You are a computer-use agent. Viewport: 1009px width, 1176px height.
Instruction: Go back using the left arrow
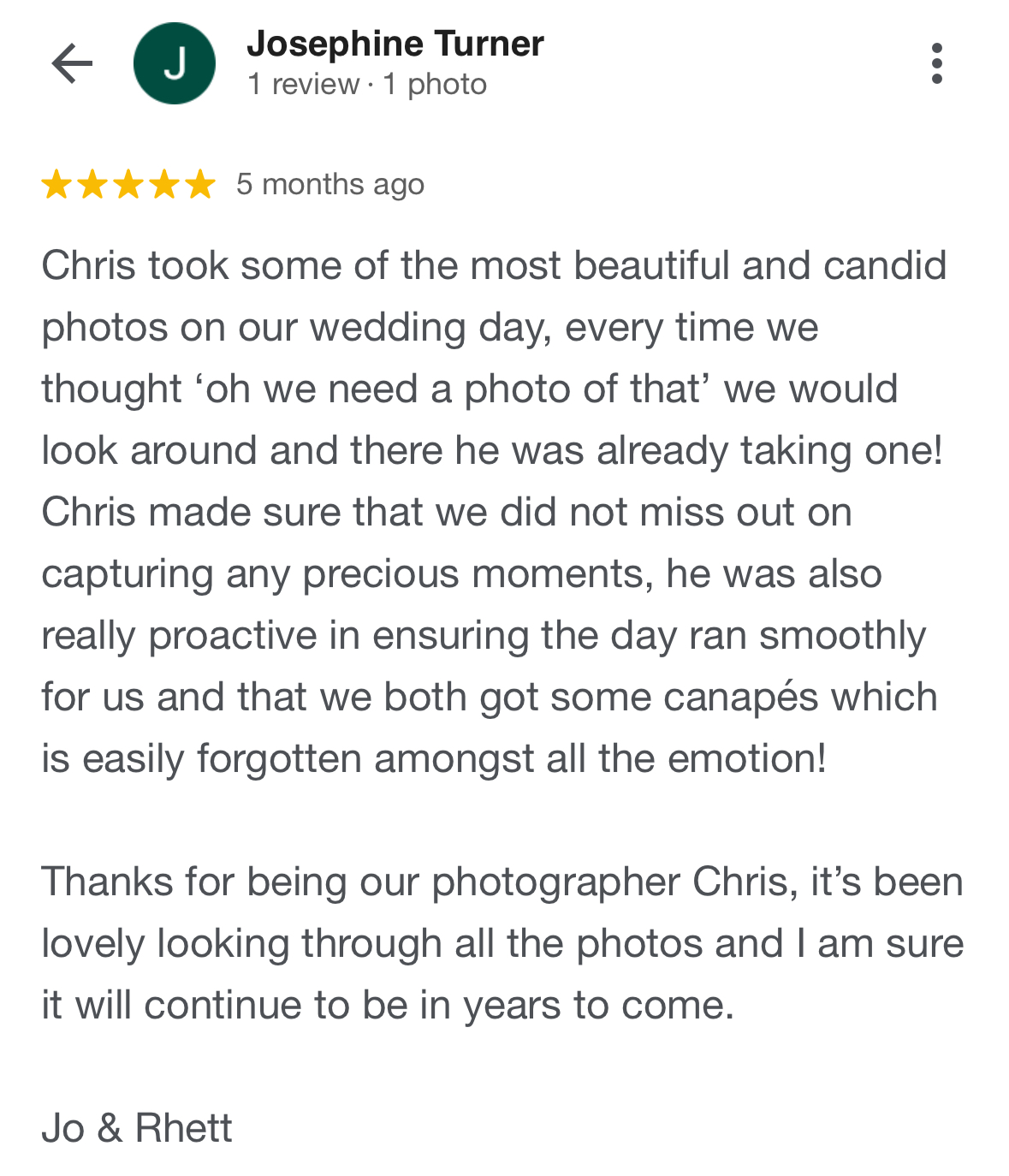72,63
